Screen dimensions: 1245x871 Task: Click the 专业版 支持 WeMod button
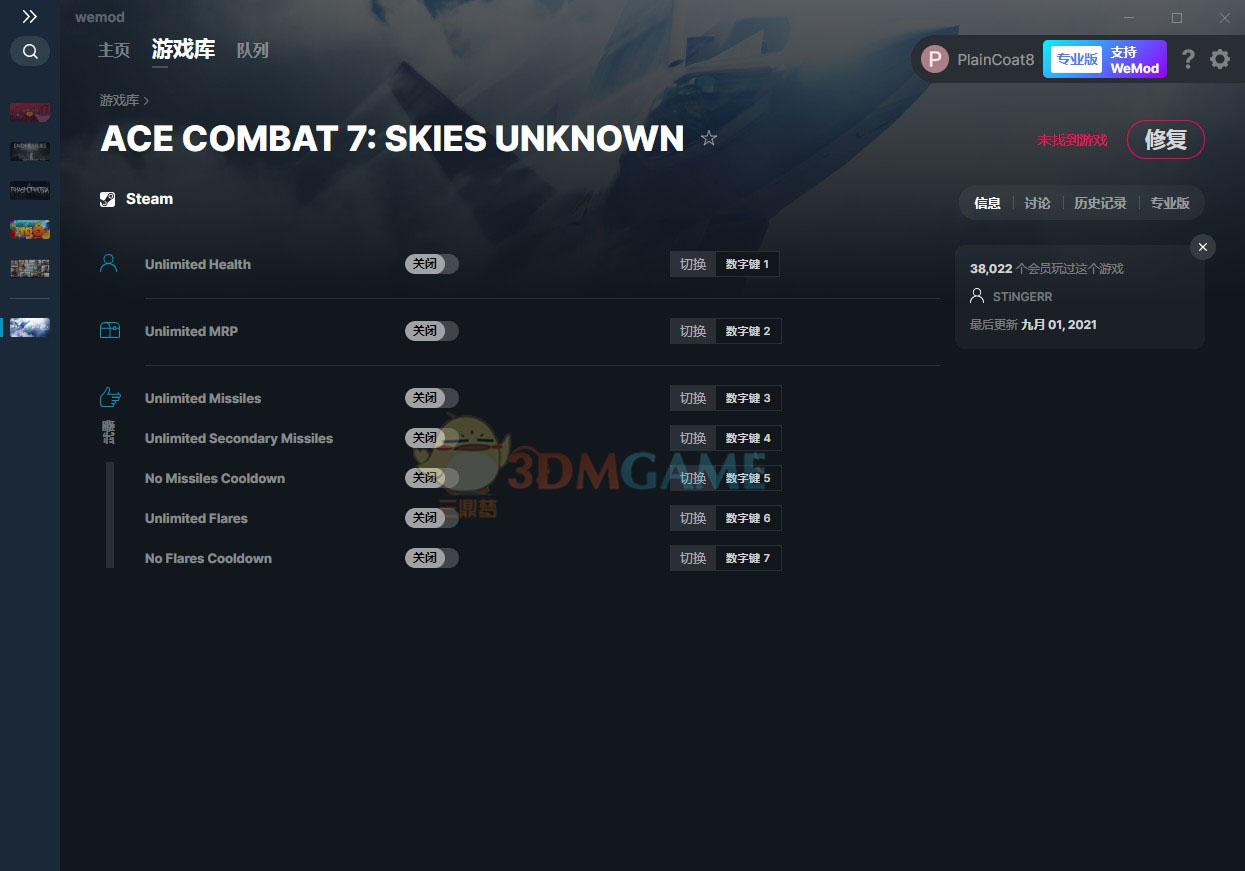pos(1105,59)
